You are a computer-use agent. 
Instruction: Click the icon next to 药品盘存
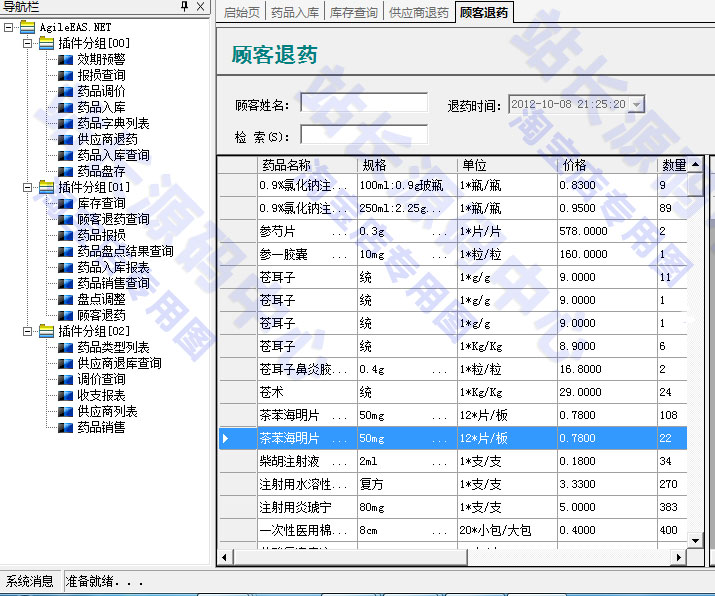click(x=66, y=171)
